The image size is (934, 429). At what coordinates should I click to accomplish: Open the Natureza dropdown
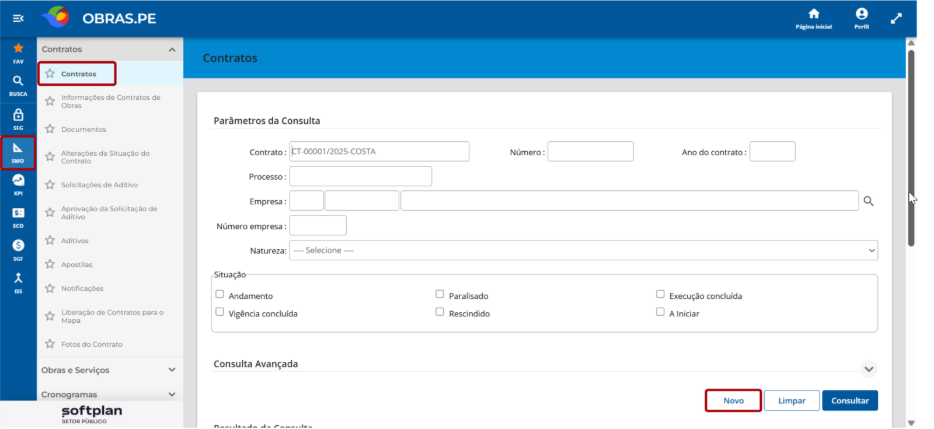[x=583, y=250]
